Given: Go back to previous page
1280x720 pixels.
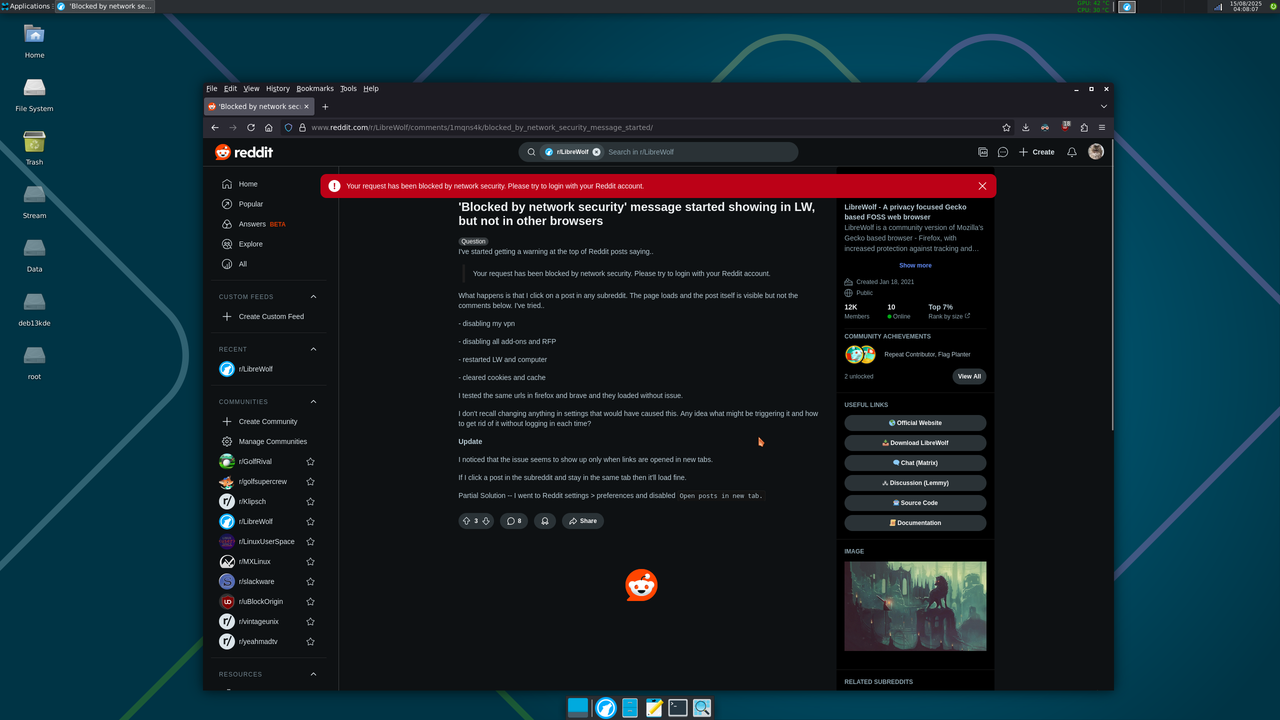Looking at the screenshot, I should pos(215,128).
